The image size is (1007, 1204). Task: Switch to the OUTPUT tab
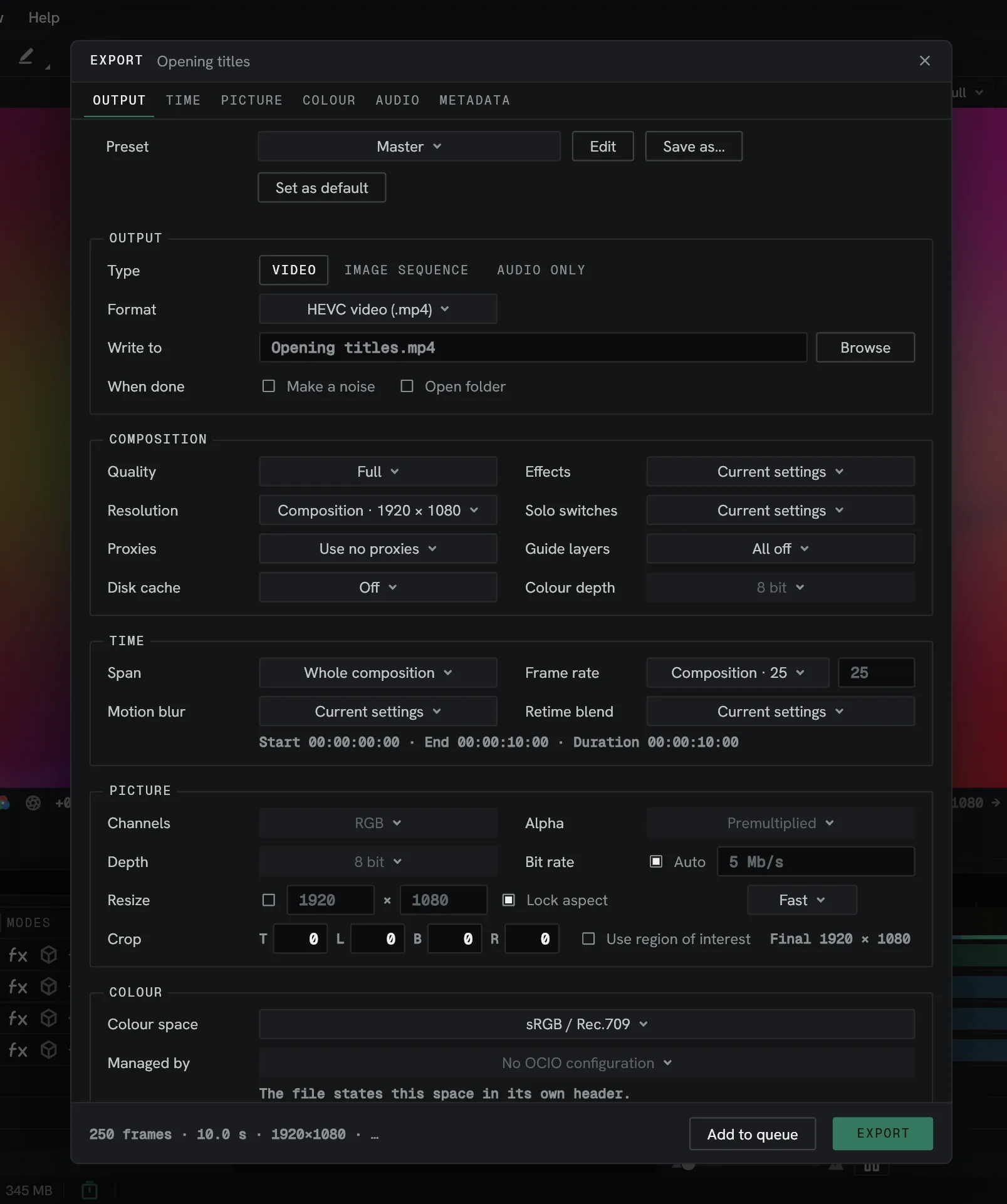119,100
